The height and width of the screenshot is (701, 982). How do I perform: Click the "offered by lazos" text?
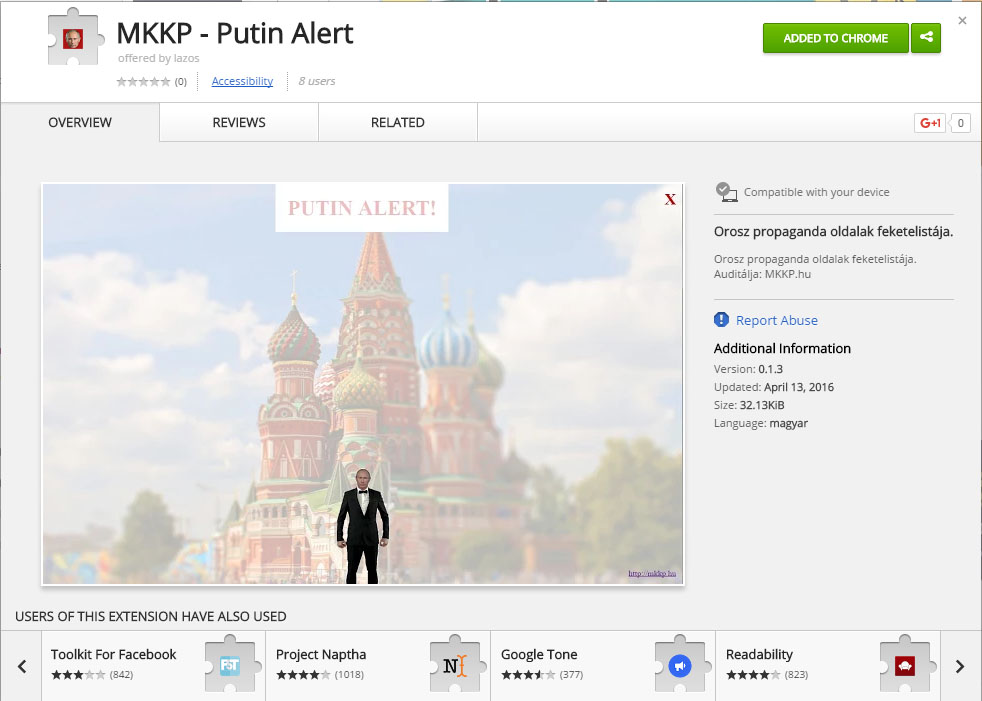158,58
